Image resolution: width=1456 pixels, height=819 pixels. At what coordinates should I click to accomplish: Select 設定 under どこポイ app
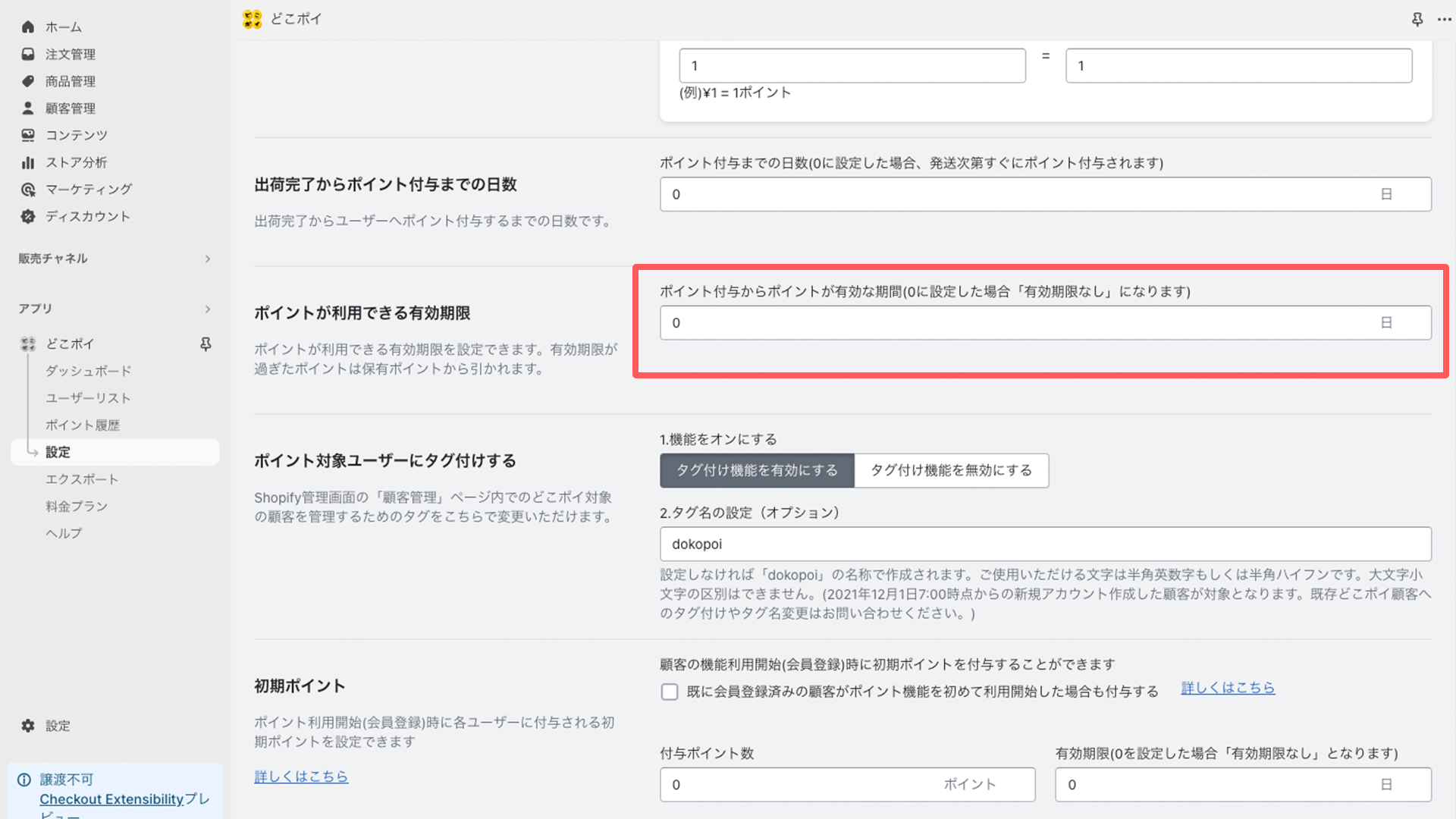[x=115, y=452]
